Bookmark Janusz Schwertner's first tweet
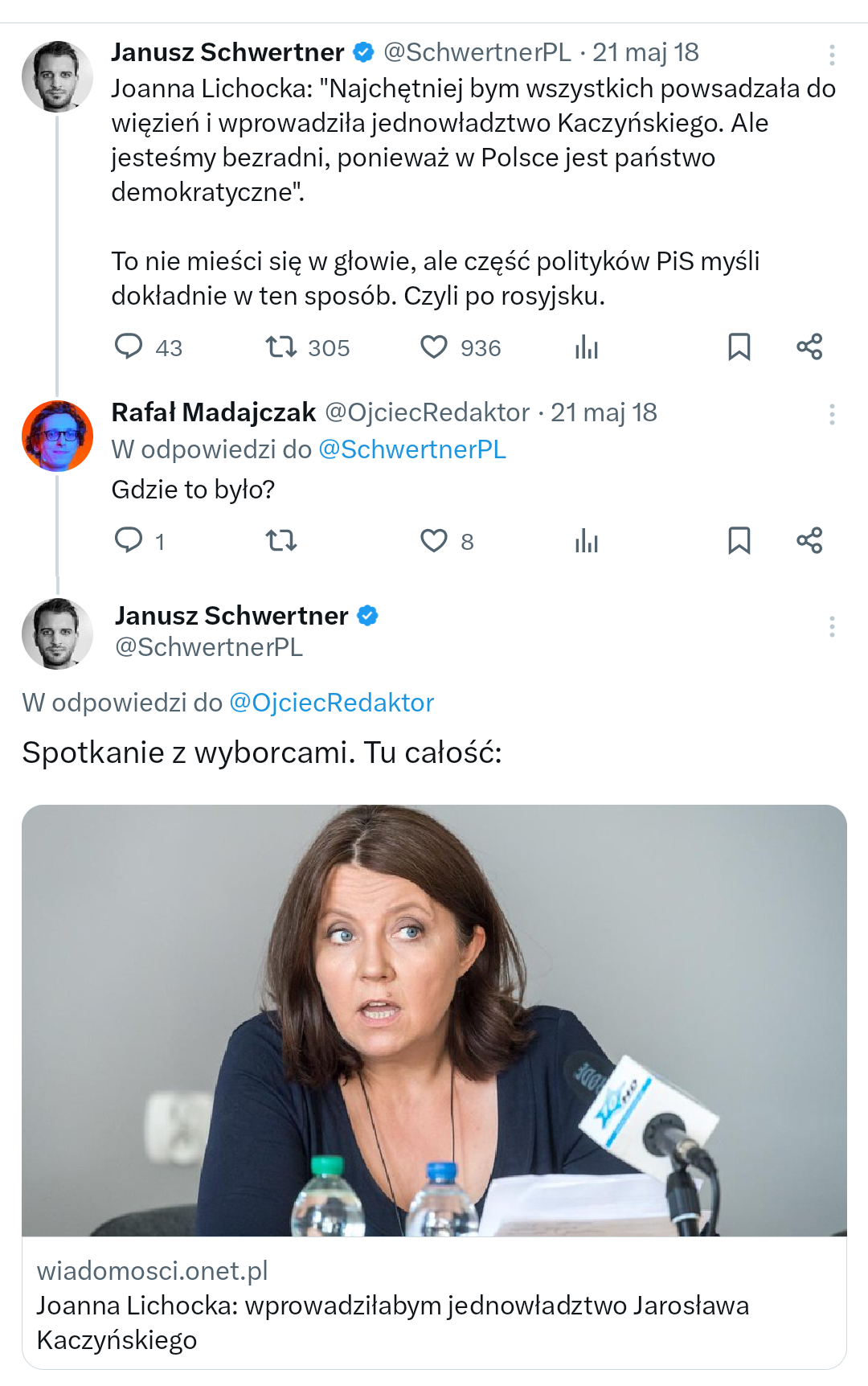 pyautogui.click(x=739, y=346)
